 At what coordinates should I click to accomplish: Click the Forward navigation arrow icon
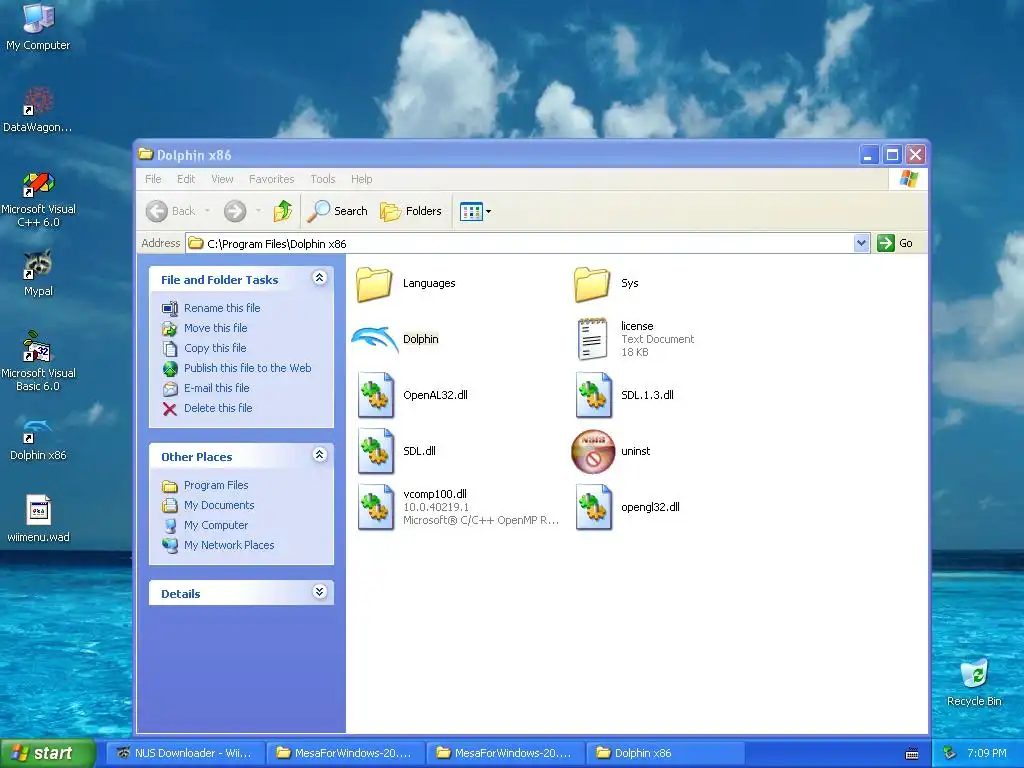pos(235,211)
